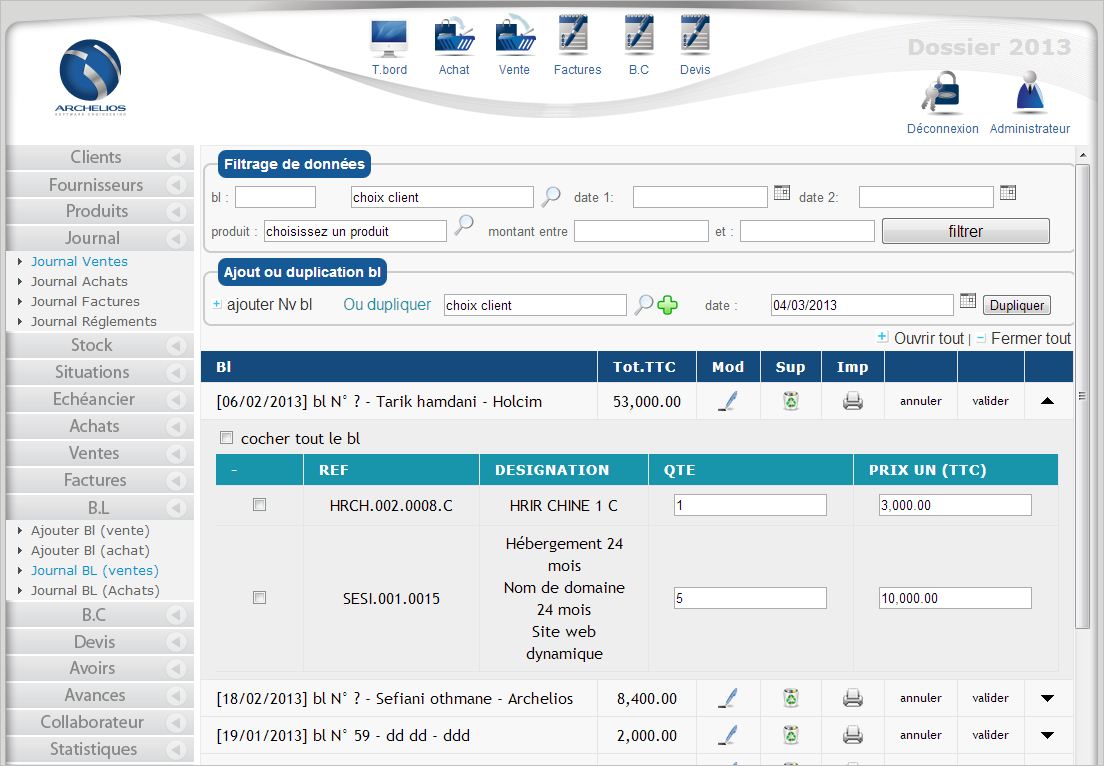Click the Achat basket icon

tap(454, 36)
